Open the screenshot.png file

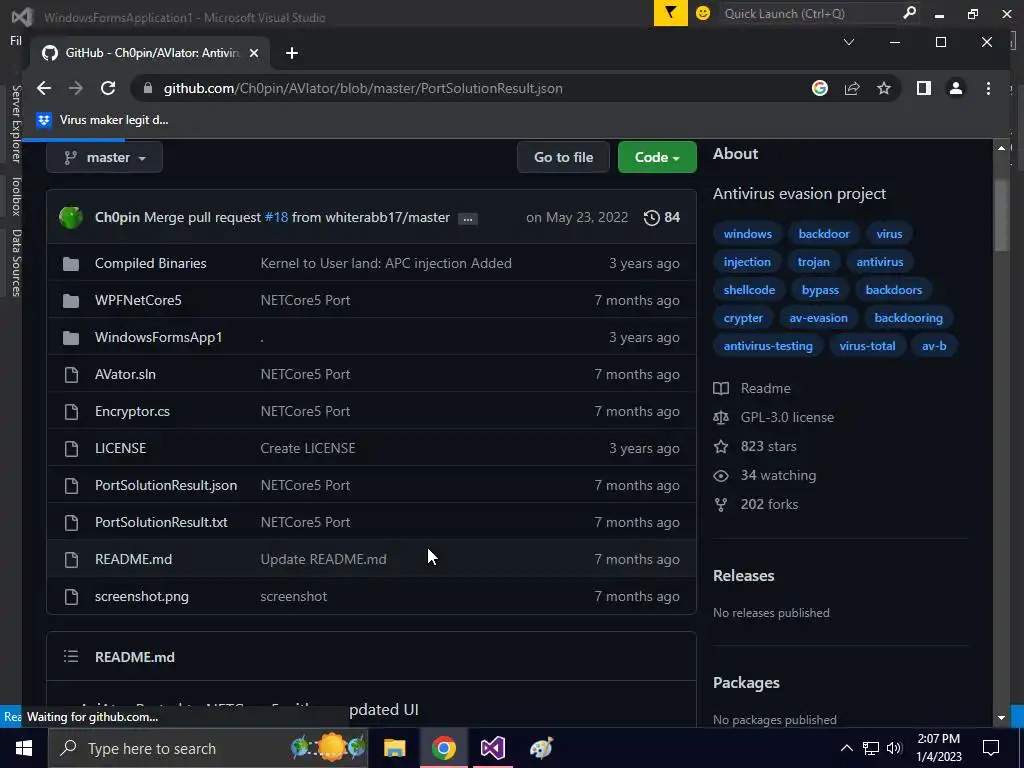click(142, 596)
